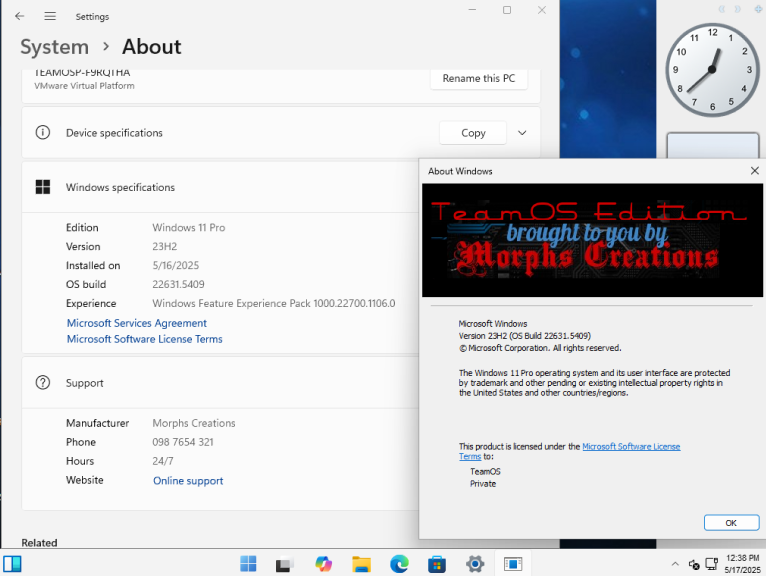Click the Private licensee text in dialog
The height and width of the screenshot is (576, 766).
click(x=483, y=484)
